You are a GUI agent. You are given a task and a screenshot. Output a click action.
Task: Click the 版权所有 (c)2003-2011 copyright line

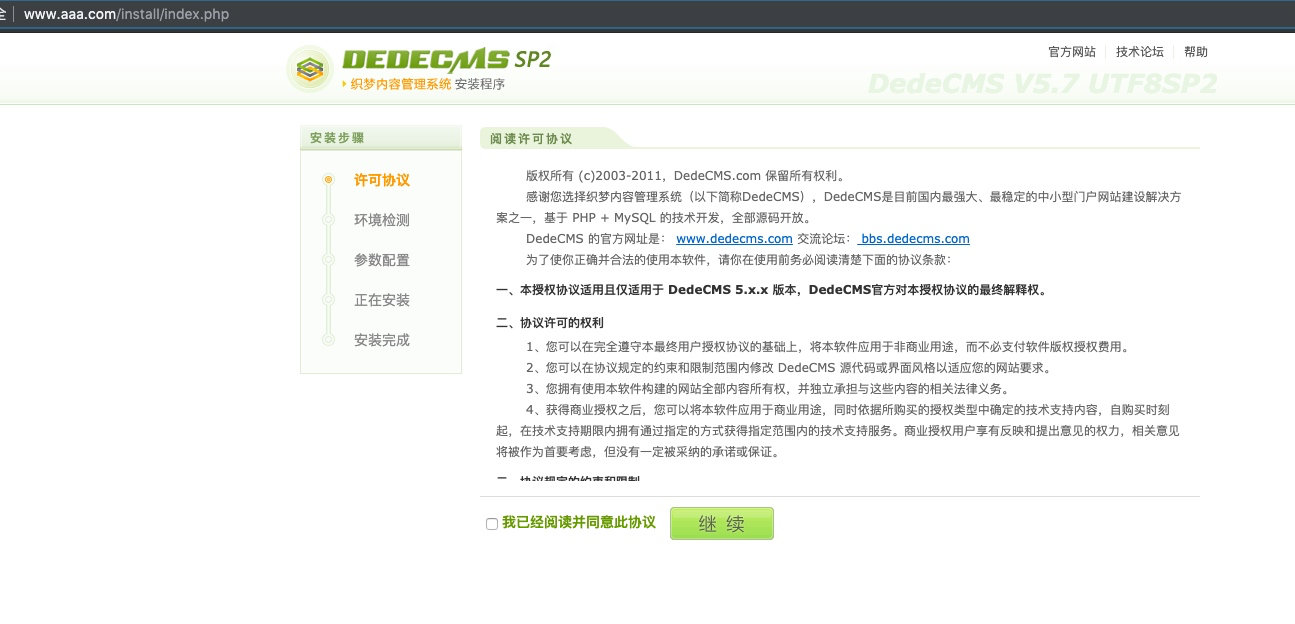686,176
